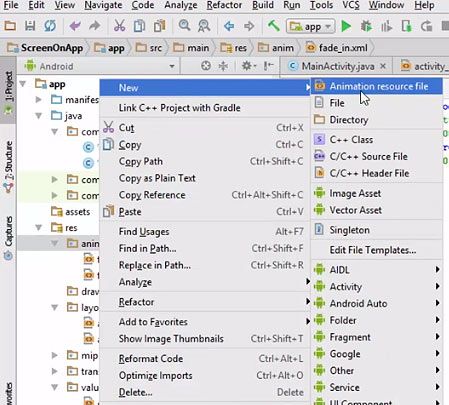Click the Undo arrow icon

pos(75,26)
